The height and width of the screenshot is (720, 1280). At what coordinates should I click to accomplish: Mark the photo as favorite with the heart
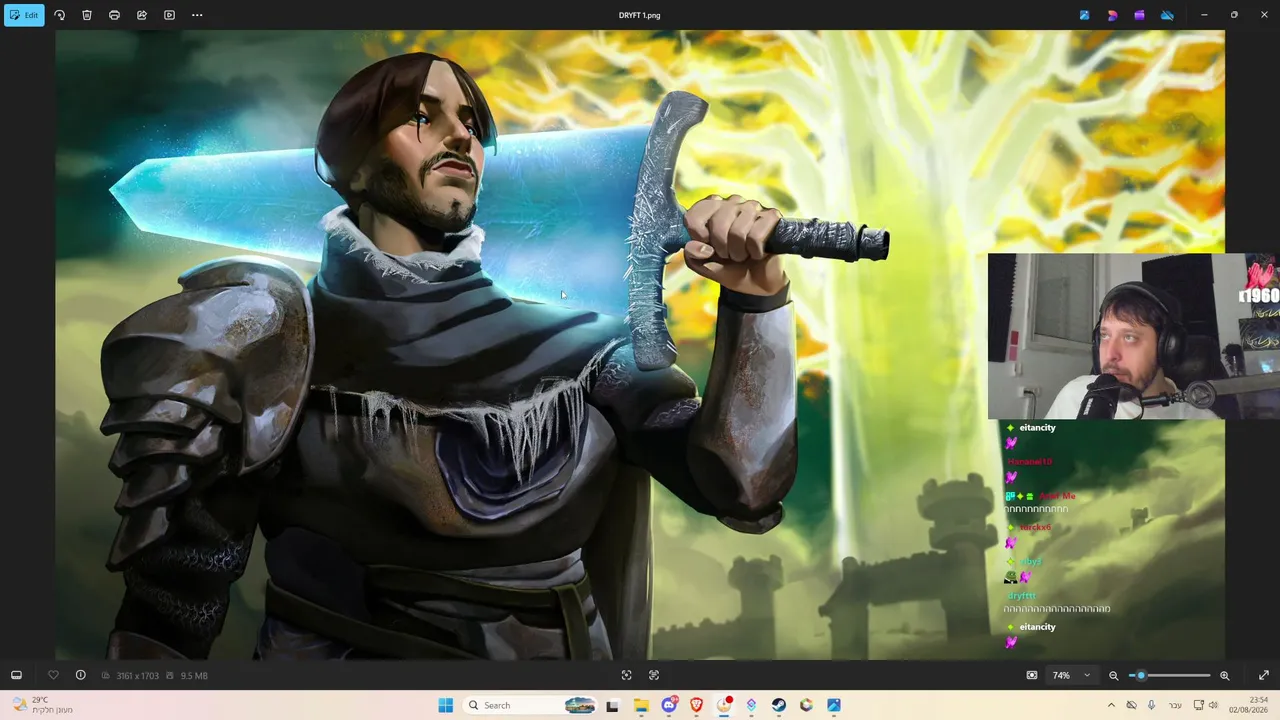pos(53,675)
